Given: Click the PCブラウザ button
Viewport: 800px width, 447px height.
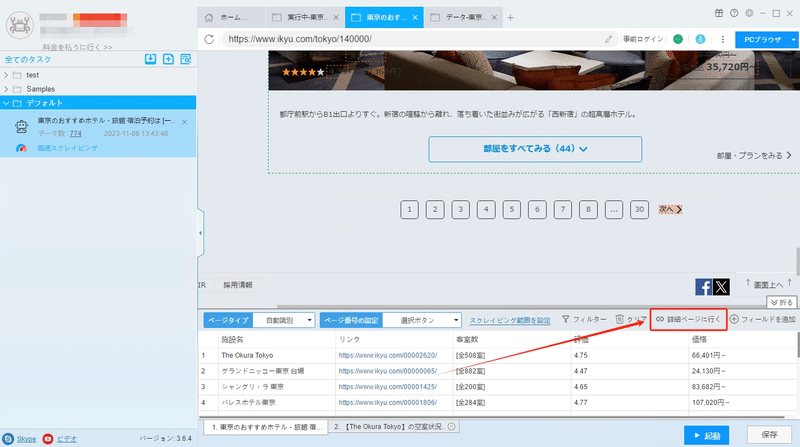Looking at the screenshot, I should pyautogui.click(x=762, y=39).
